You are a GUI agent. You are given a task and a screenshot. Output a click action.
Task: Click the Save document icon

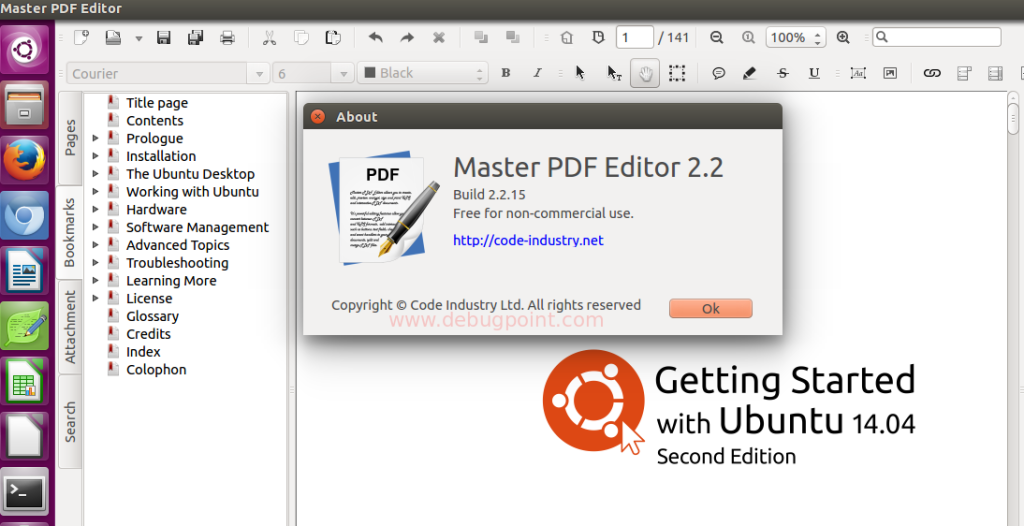pyautogui.click(x=164, y=38)
